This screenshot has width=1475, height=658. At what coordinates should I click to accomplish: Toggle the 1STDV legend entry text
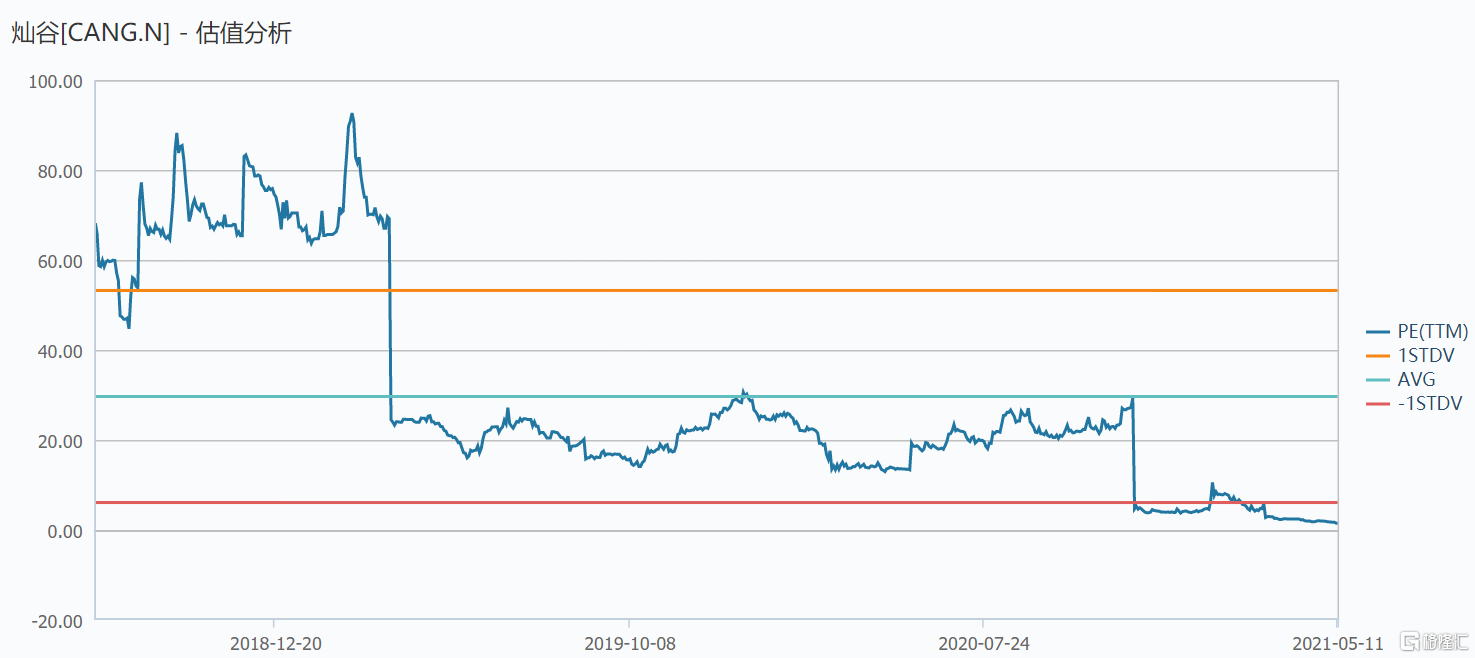1426,355
